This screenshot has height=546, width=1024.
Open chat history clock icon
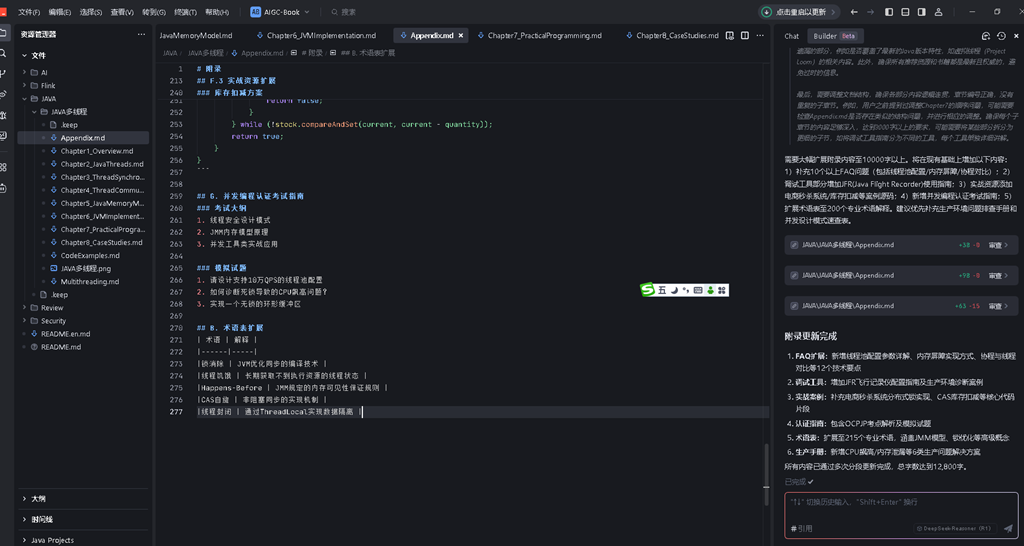point(1001,36)
